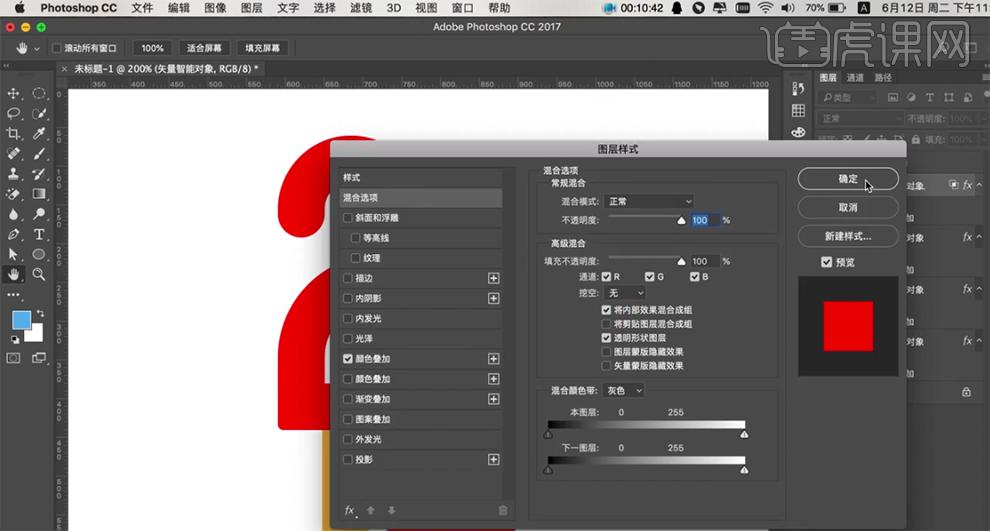Toggle the R channel checkbox
Image resolution: width=990 pixels, height=531 pixels.
click(606, 277)
